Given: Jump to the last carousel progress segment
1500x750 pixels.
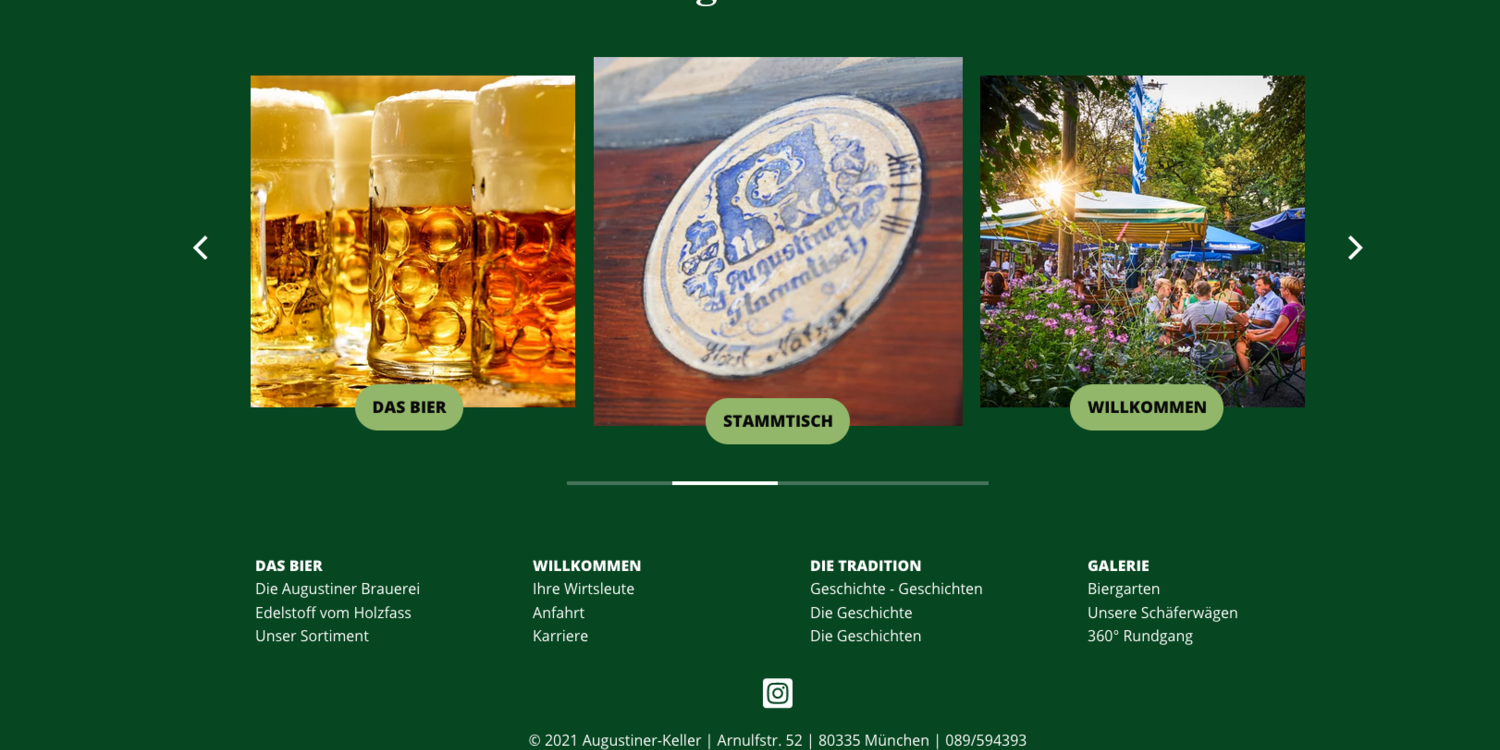Looking at the screenshot, I should click(x=936, y=483).
